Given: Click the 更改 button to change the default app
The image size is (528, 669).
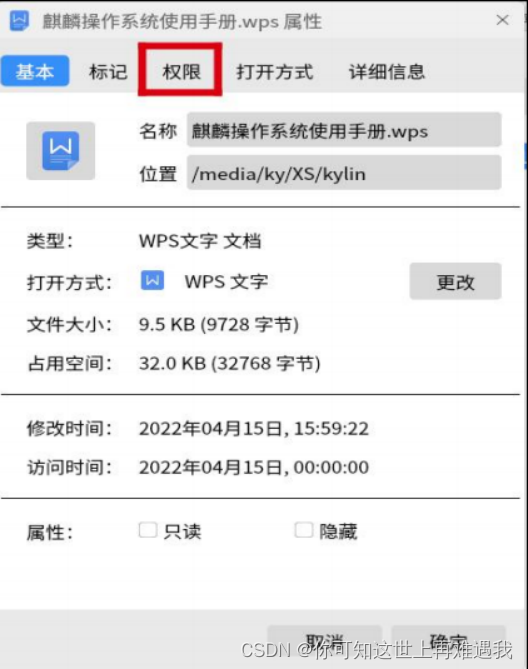Looking at the screenshot, I should pyautogui.click(x=455, y=282).
